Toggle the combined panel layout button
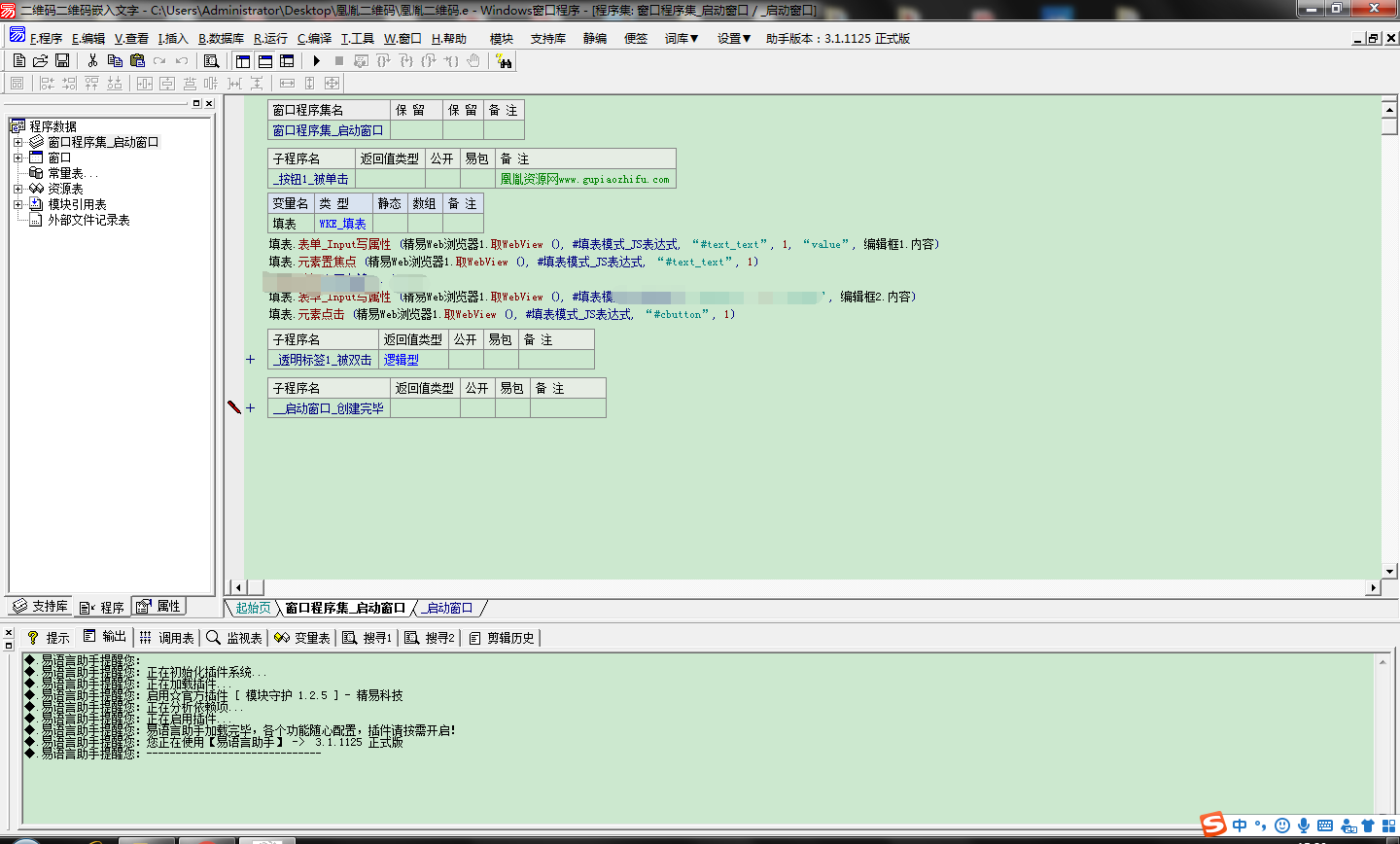Image resolution: width=1400 pixels, height=844 pixels. point(287,60)
